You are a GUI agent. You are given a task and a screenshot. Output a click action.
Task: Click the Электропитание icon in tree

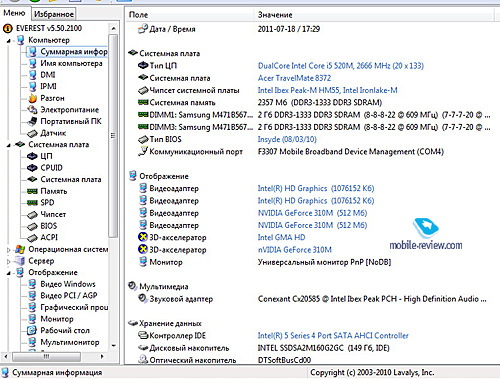32,110
